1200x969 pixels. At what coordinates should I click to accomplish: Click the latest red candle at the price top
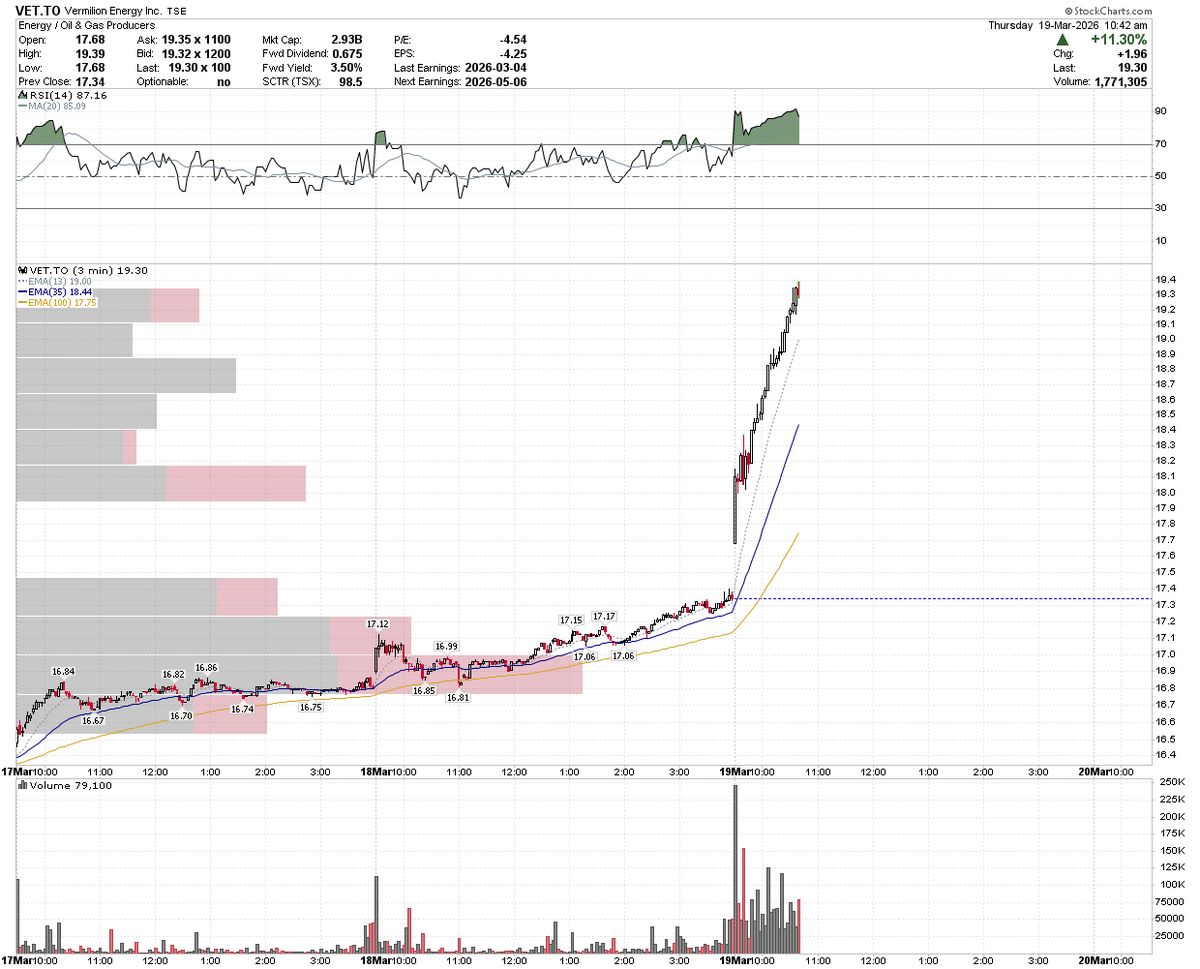click(798, 289)
